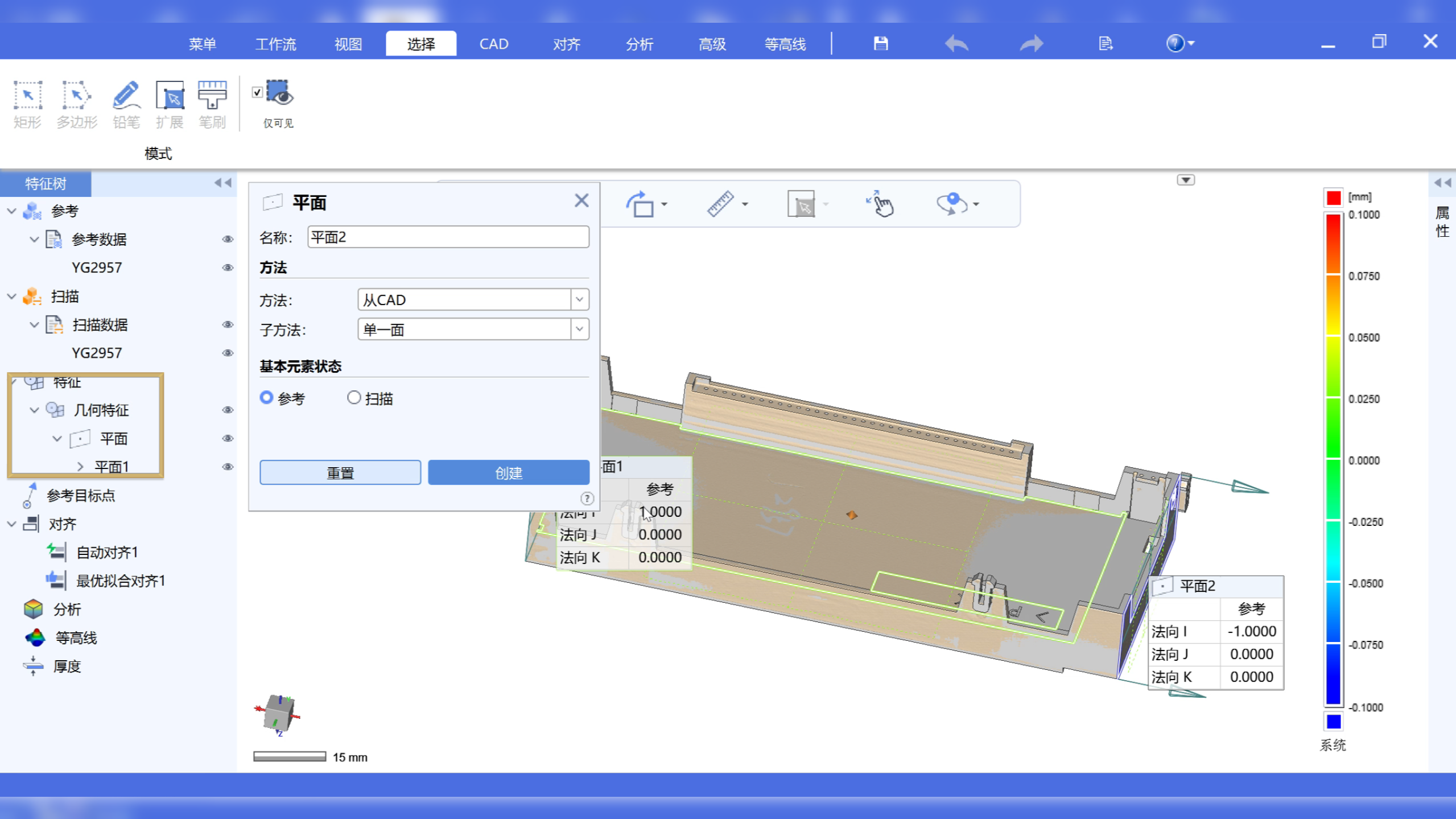Open the report document icon in title bar
This screenshot has height=819, width=1456.
[1105, 43]
